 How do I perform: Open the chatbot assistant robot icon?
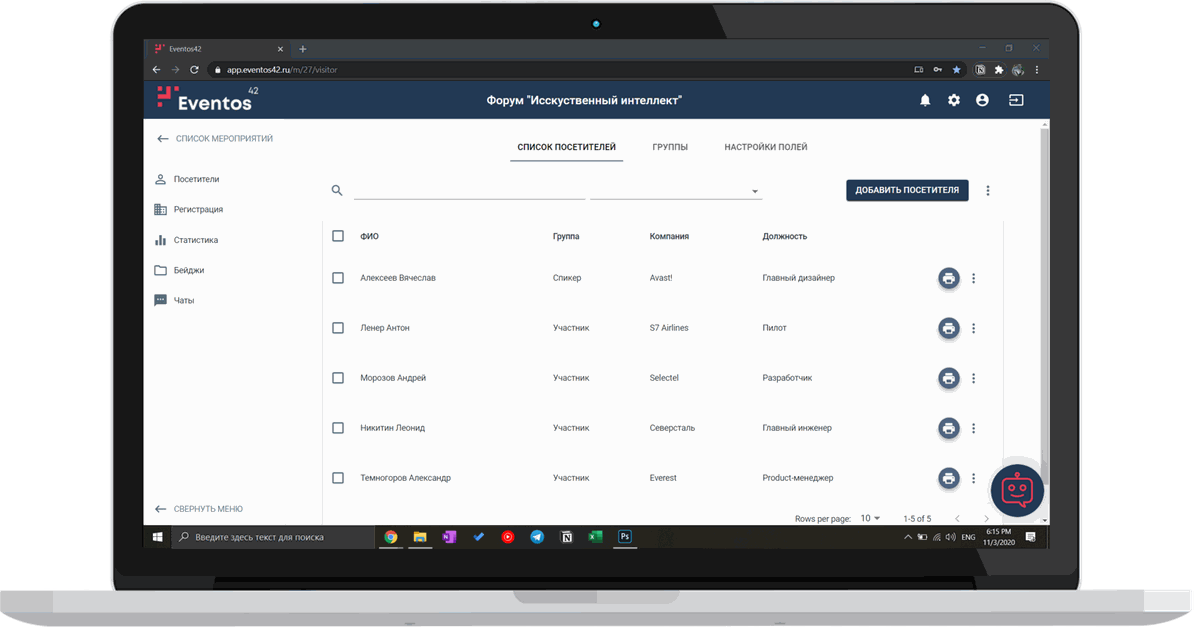(1017, 490)
